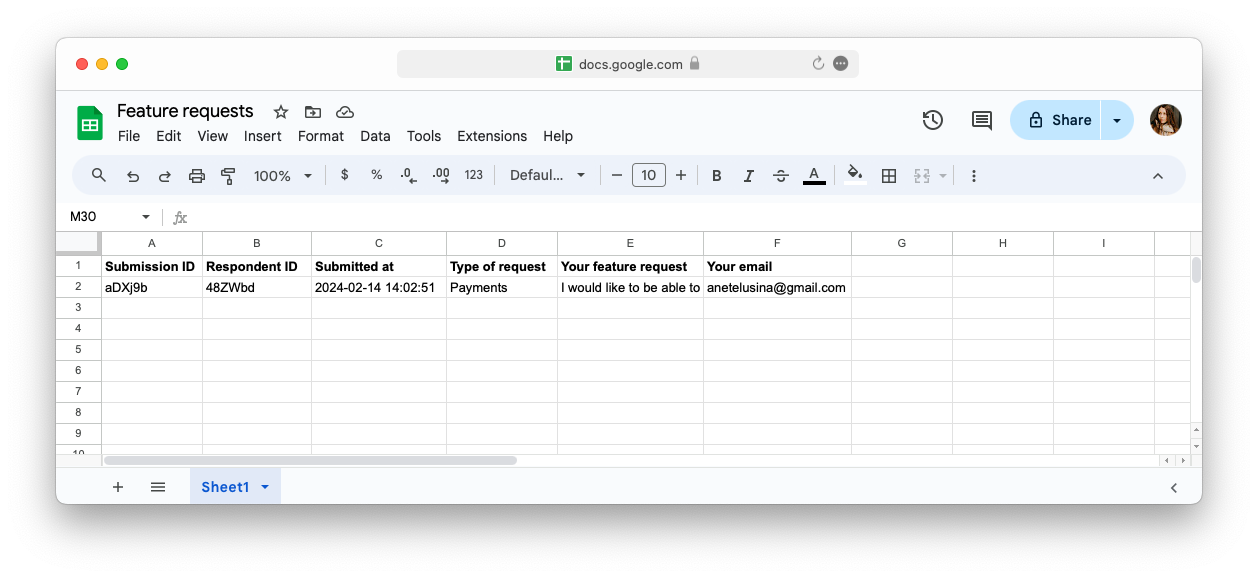Open the account profile picture
The height and width of the screenshot is (578, 1258).
[x=1166, y=120]
